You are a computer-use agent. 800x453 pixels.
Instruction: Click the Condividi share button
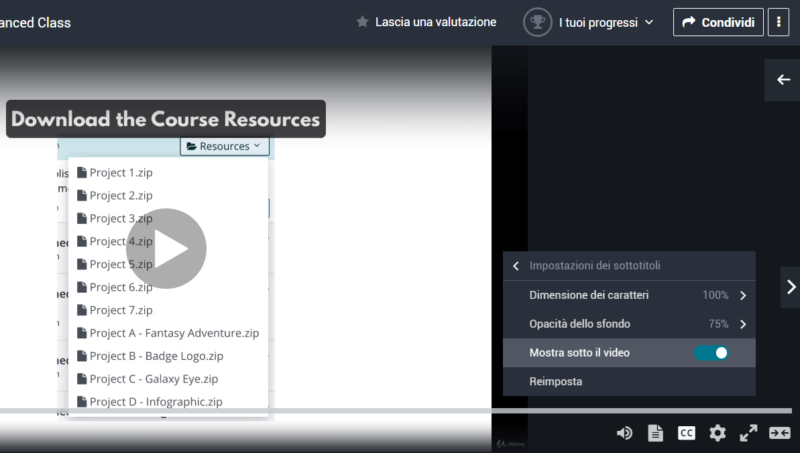(x=718, y=22)
